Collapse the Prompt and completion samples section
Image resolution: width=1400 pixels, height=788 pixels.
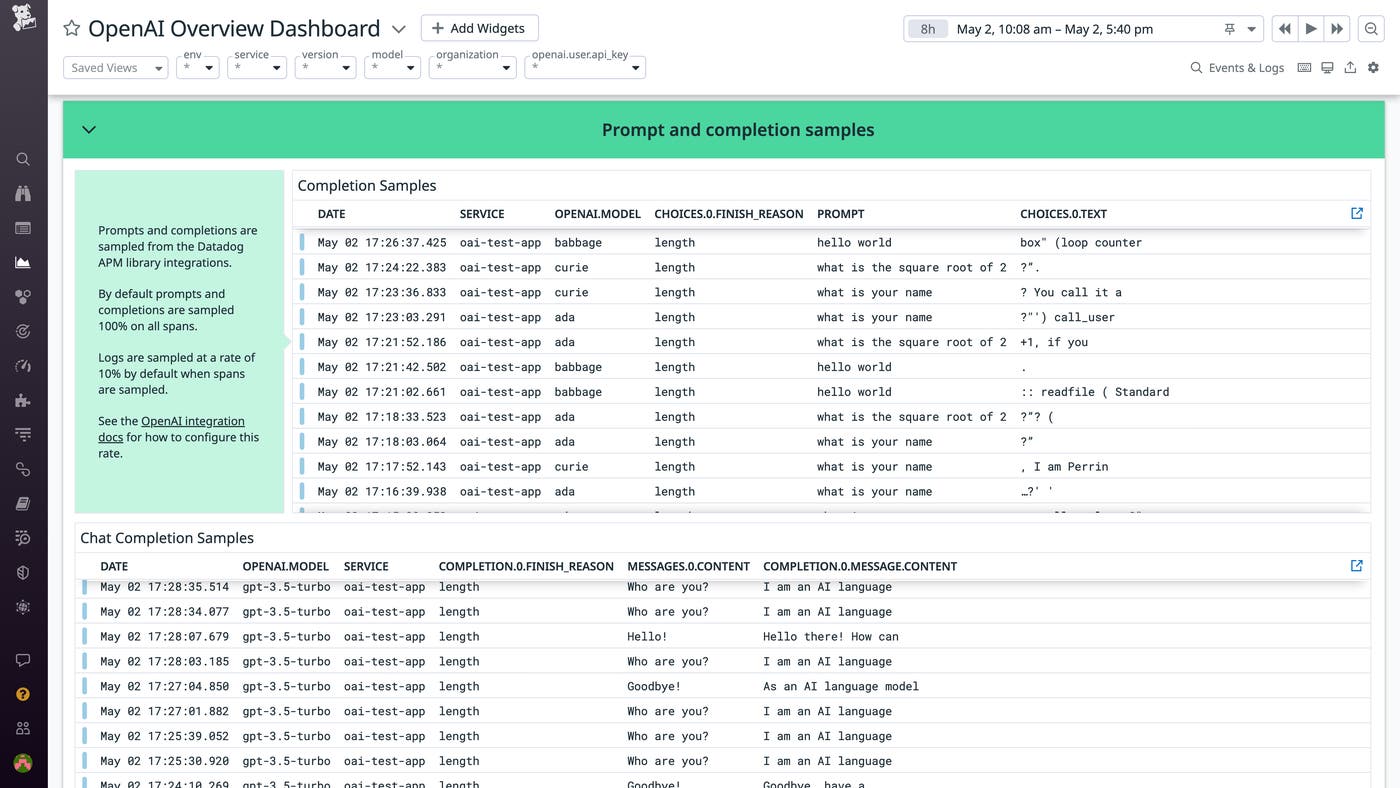tap(88, 129)
